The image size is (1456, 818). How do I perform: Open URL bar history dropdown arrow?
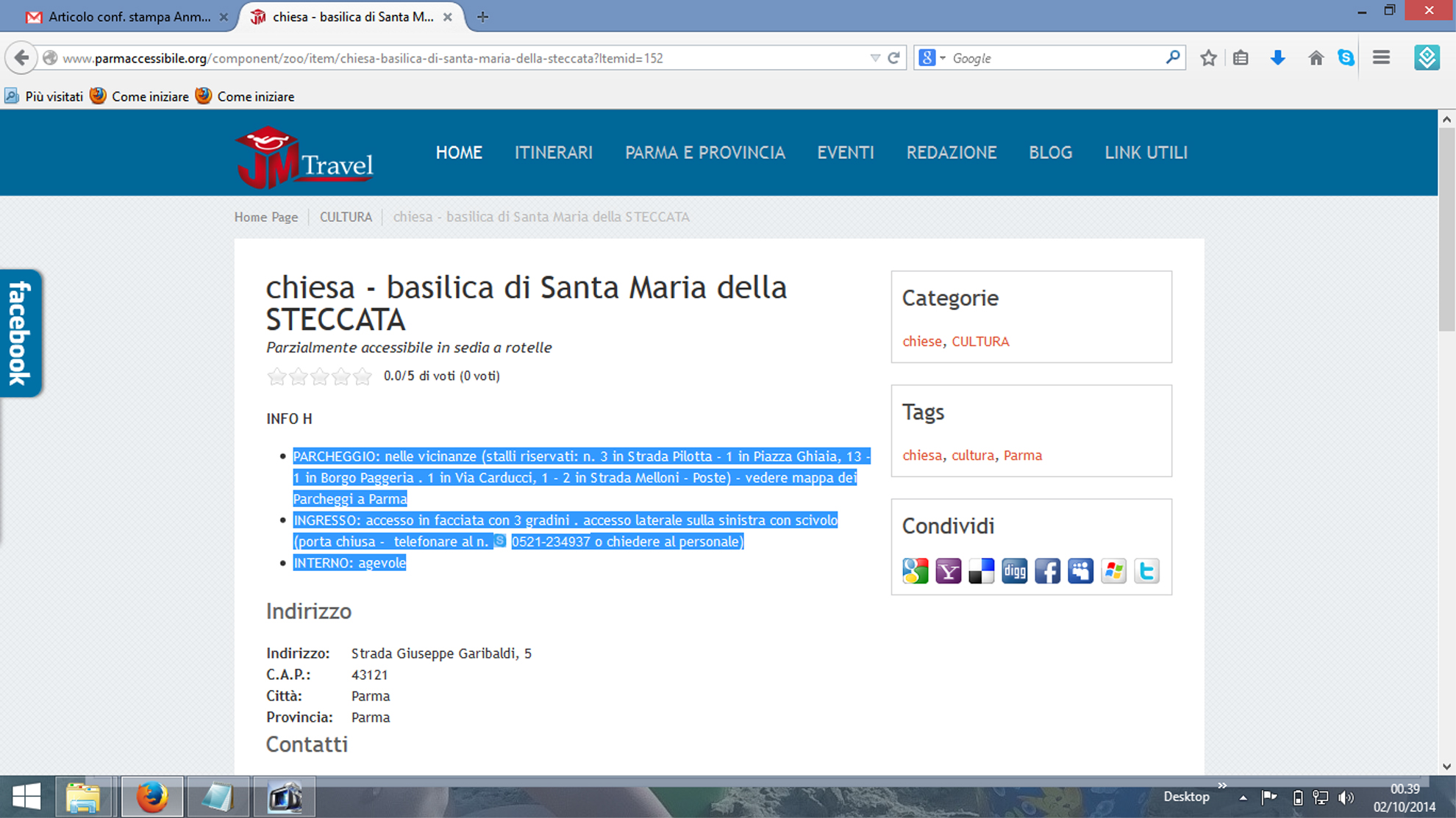click(874, 58)
